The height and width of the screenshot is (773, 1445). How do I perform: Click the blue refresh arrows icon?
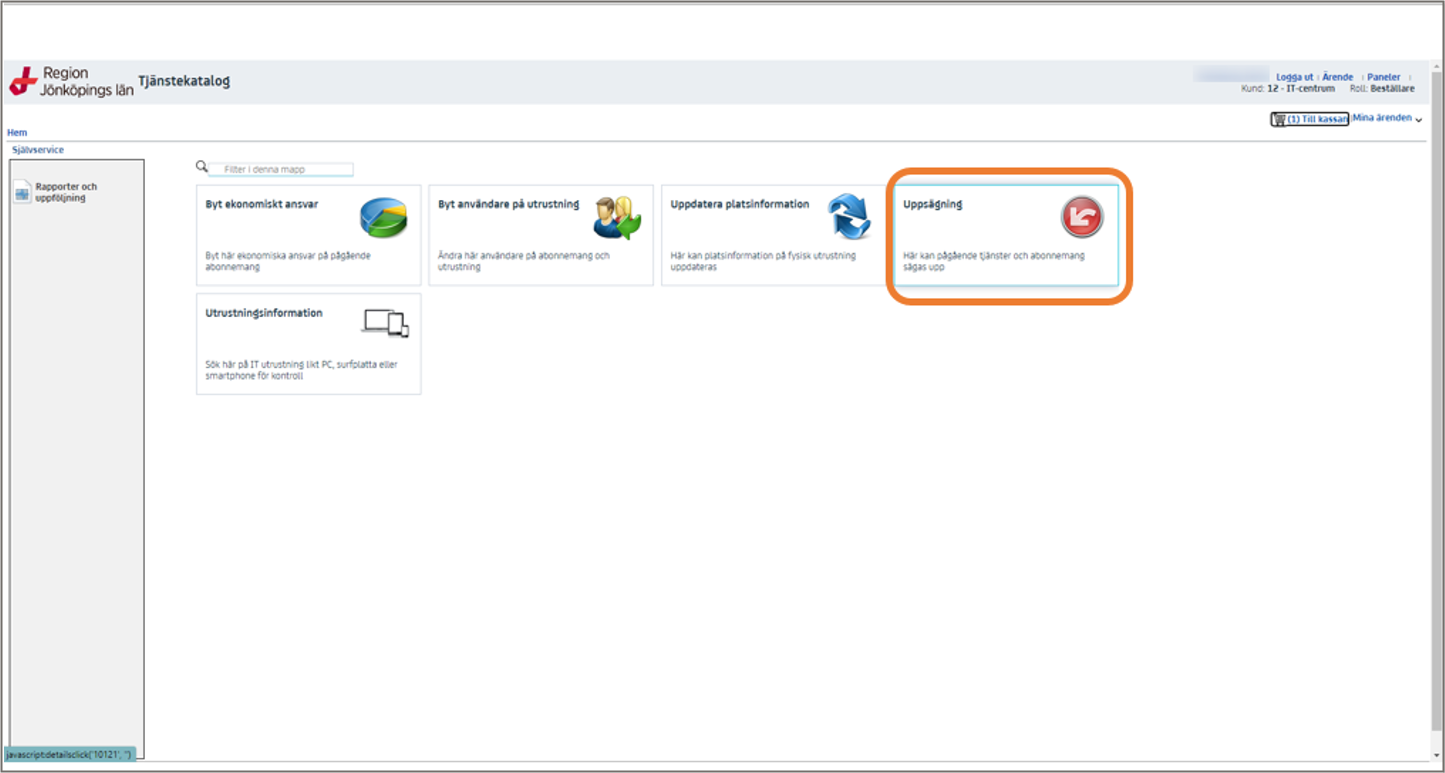tap(849, 217)
